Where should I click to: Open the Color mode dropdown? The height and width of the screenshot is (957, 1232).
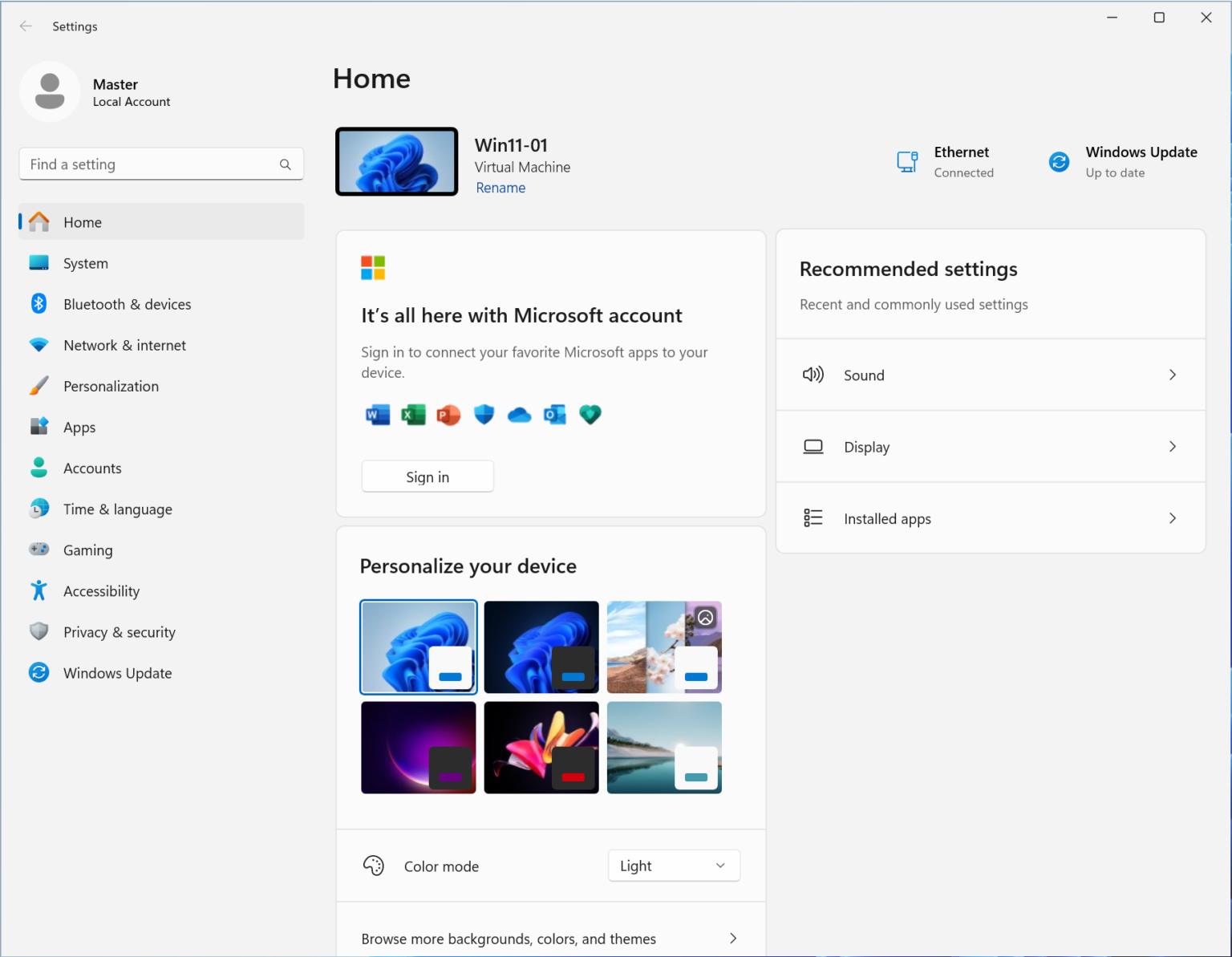(x=673, y=865)
